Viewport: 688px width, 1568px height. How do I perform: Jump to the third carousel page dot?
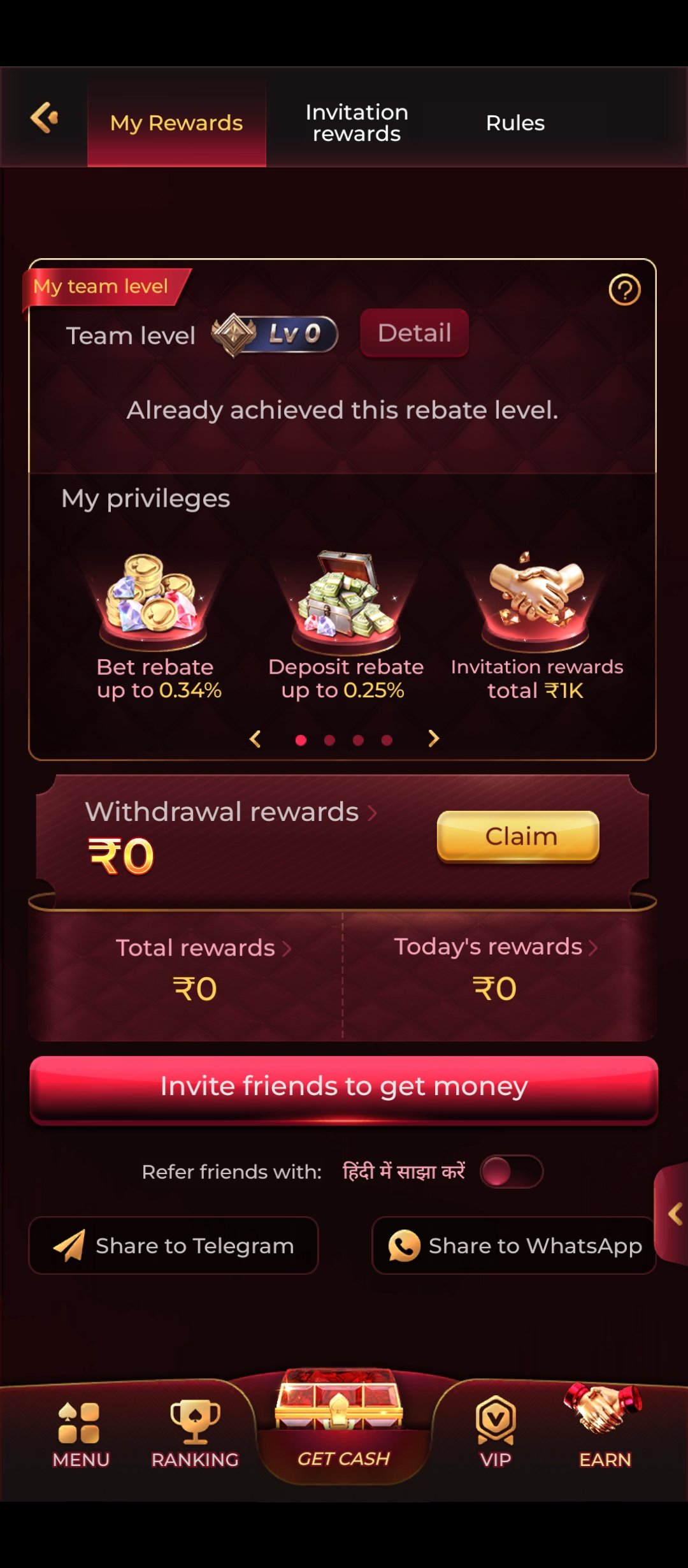[x=358, y=740]
